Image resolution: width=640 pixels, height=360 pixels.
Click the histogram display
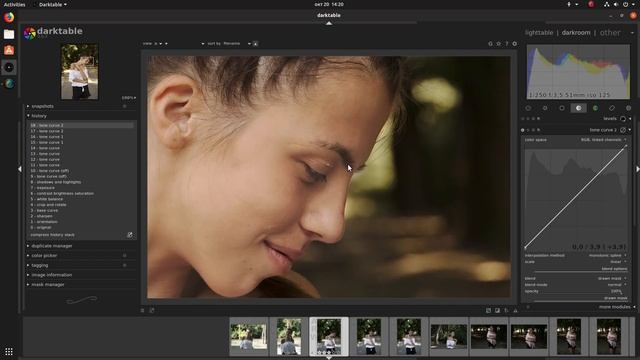click(x=578, y=72)
